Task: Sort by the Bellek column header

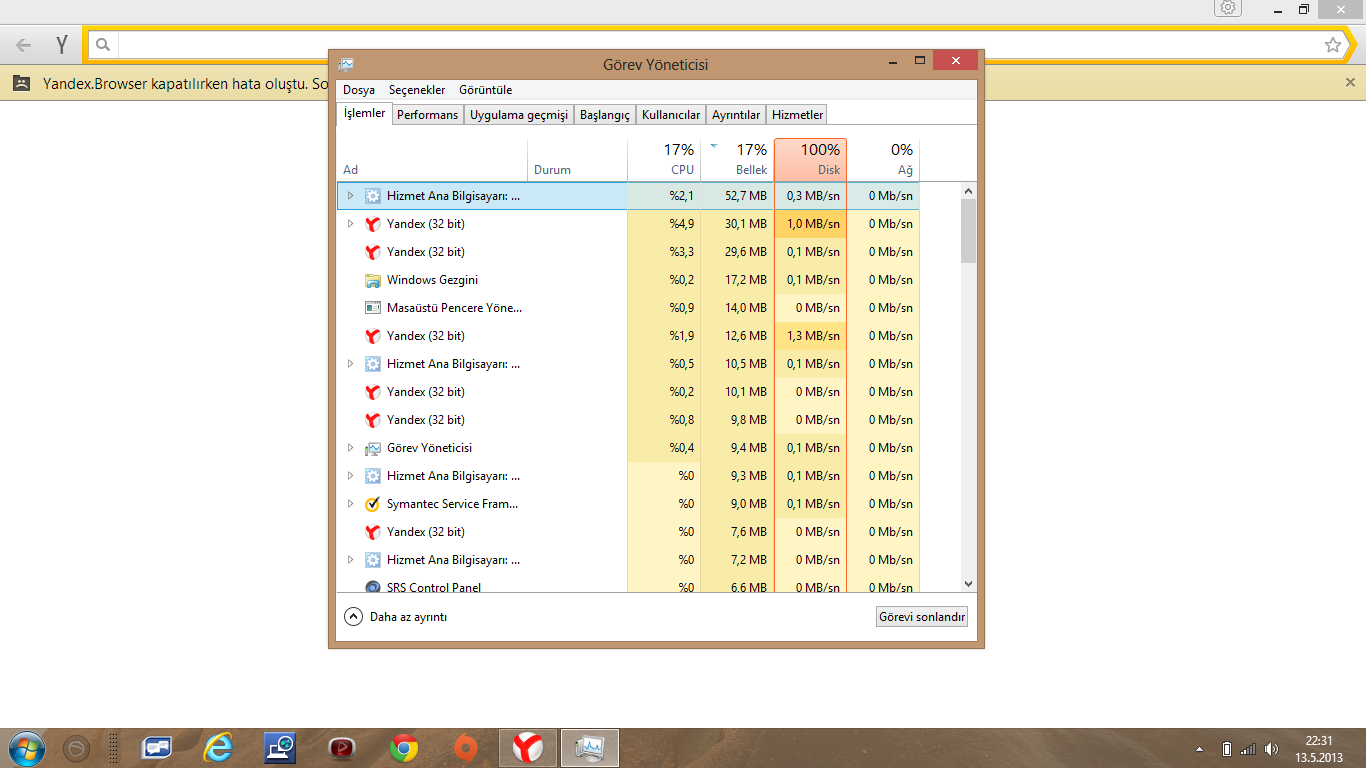Action: 737,160
